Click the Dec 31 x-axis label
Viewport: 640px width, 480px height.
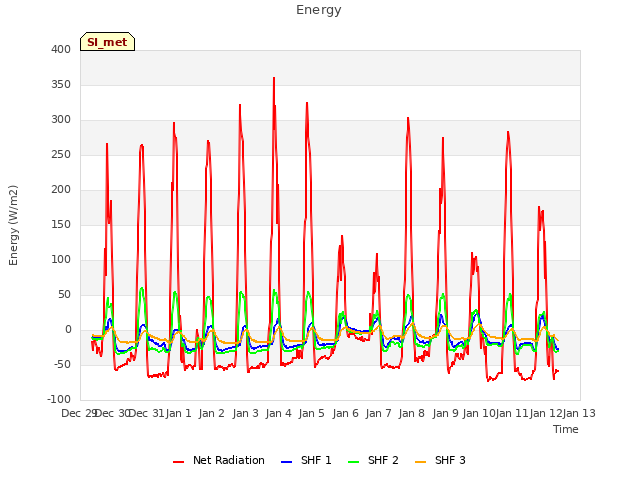146,413
